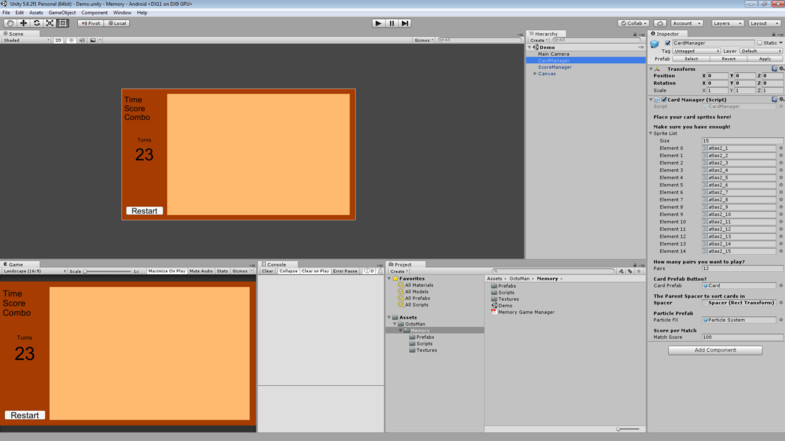
Task: Toggle Pivot handle position button
Action: tap(90, 23)
